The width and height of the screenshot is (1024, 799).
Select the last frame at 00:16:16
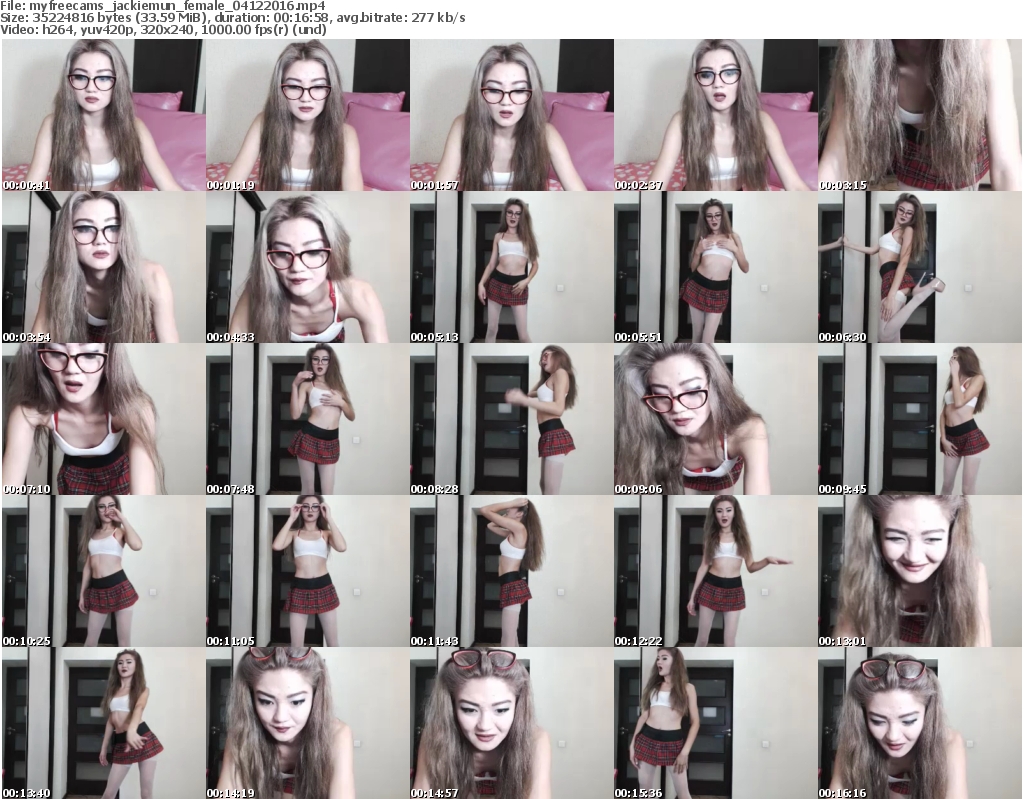(x=919, y=723)
